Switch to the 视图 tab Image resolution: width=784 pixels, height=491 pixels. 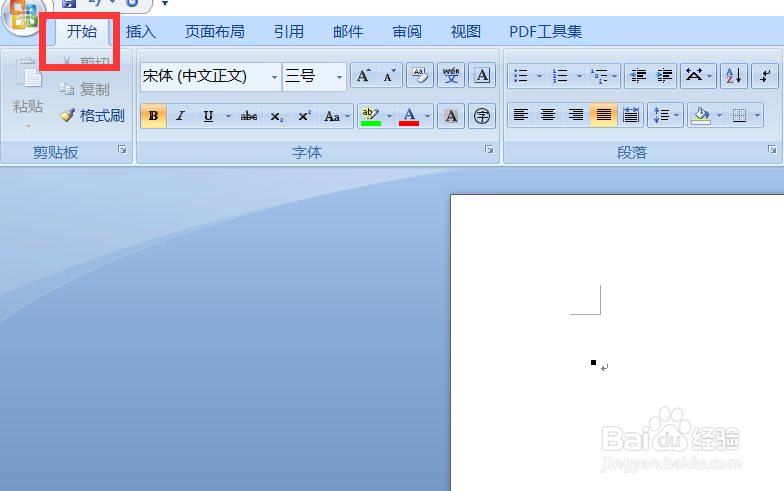click(466, 32)
